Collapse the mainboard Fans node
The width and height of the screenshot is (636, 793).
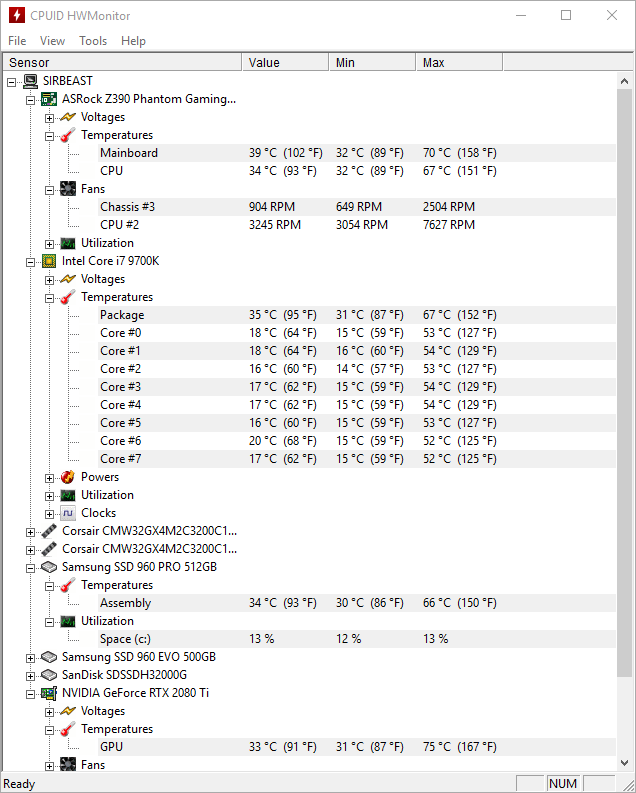50,190
